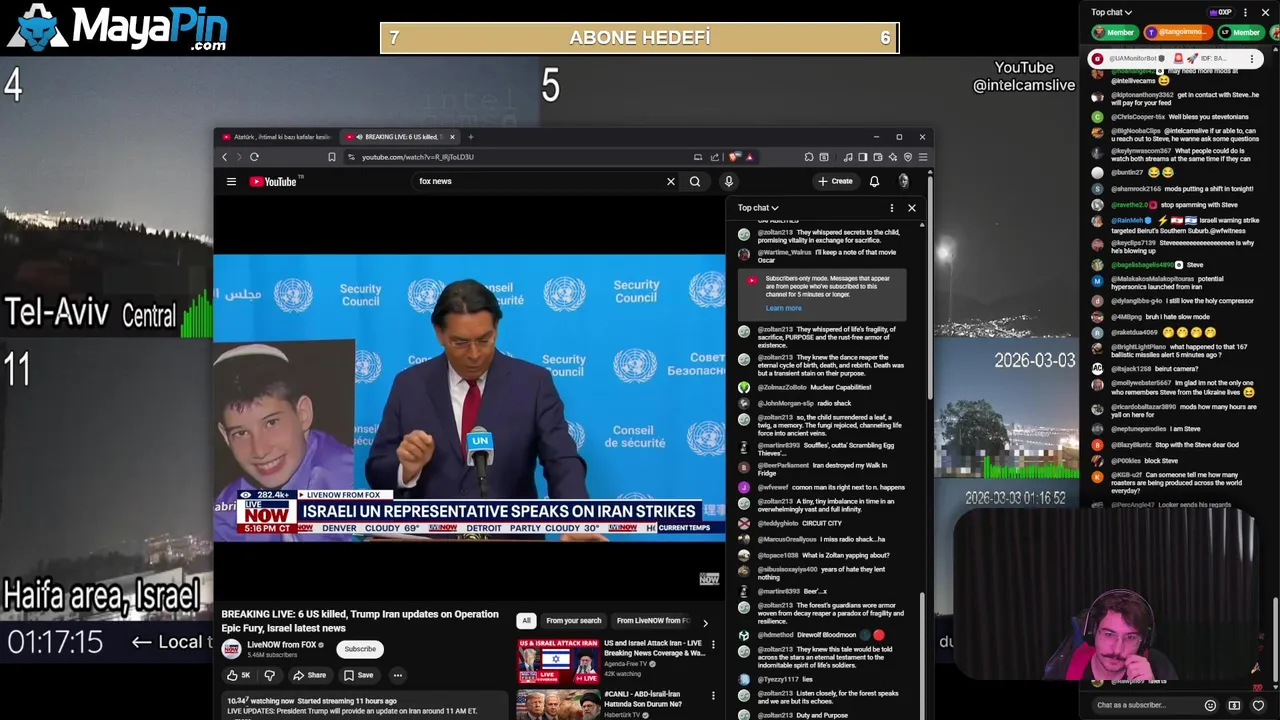Open 'US and Israel Attack Iran' thumbnail
Screen dimensions: 1280x720
pyautogui.click(x=558, y=661)
